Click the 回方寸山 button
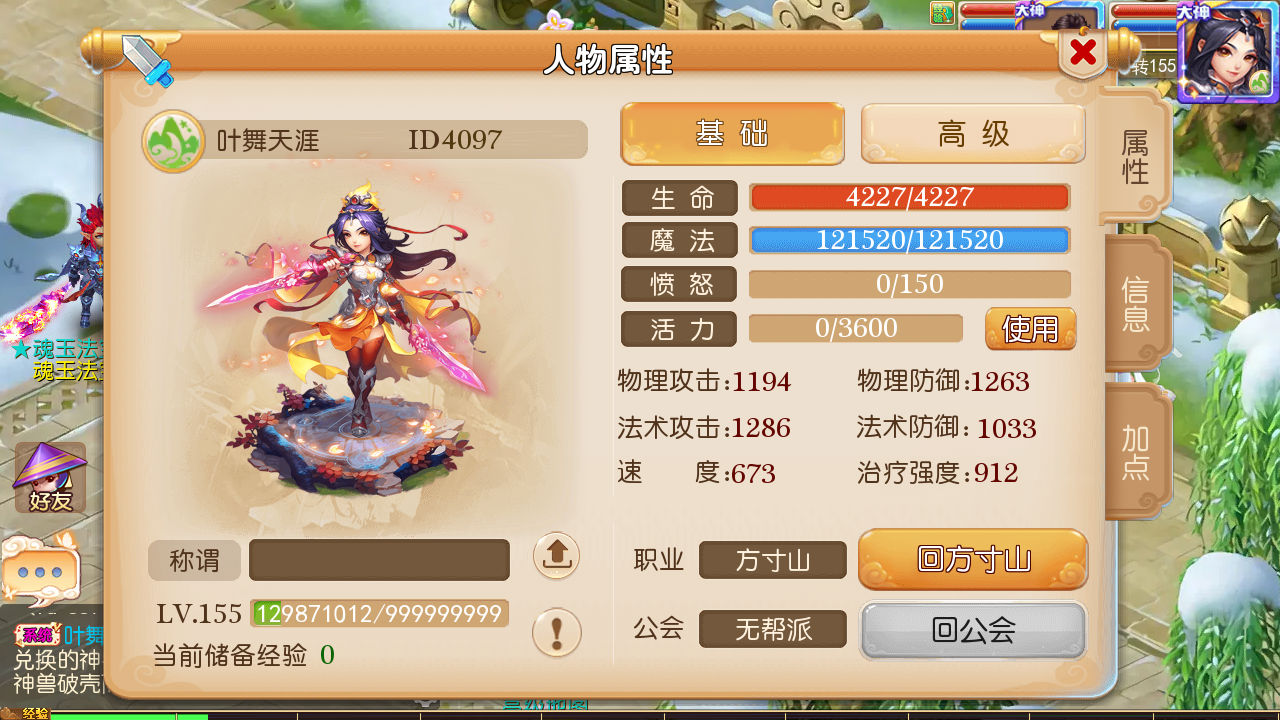 point(973,559)
